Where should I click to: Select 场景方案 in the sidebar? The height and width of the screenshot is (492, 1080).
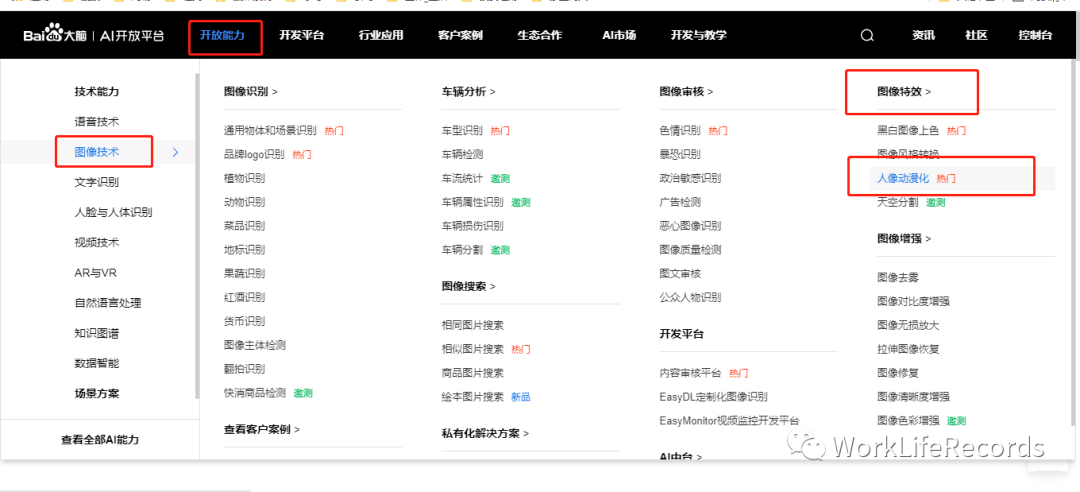tap(97, 393)
